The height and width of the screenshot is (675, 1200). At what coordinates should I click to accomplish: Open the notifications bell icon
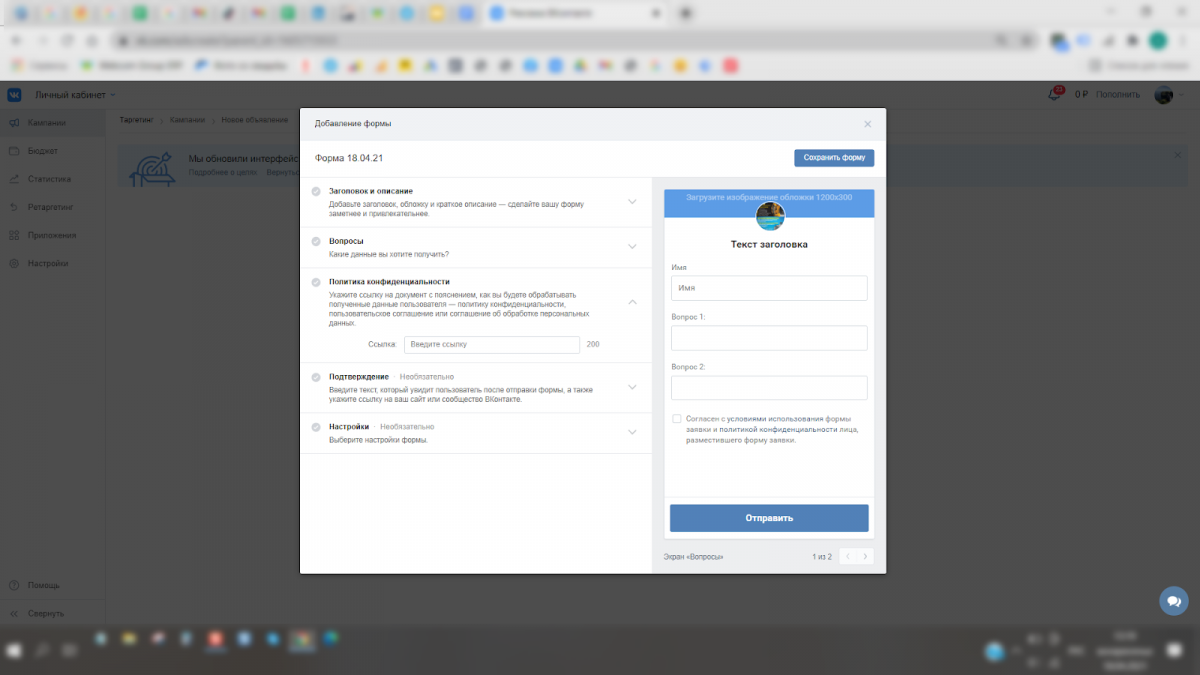pyautogui.click(x=1054, y=94)
